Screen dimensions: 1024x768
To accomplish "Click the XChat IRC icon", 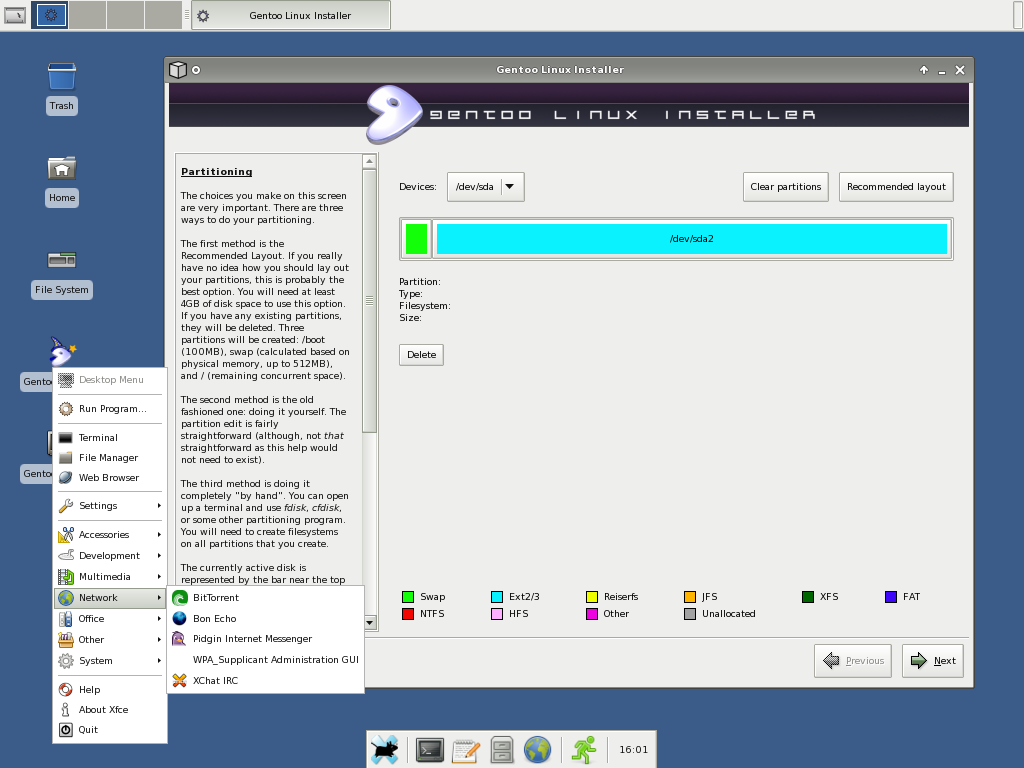I will click(x=180, y=680).
